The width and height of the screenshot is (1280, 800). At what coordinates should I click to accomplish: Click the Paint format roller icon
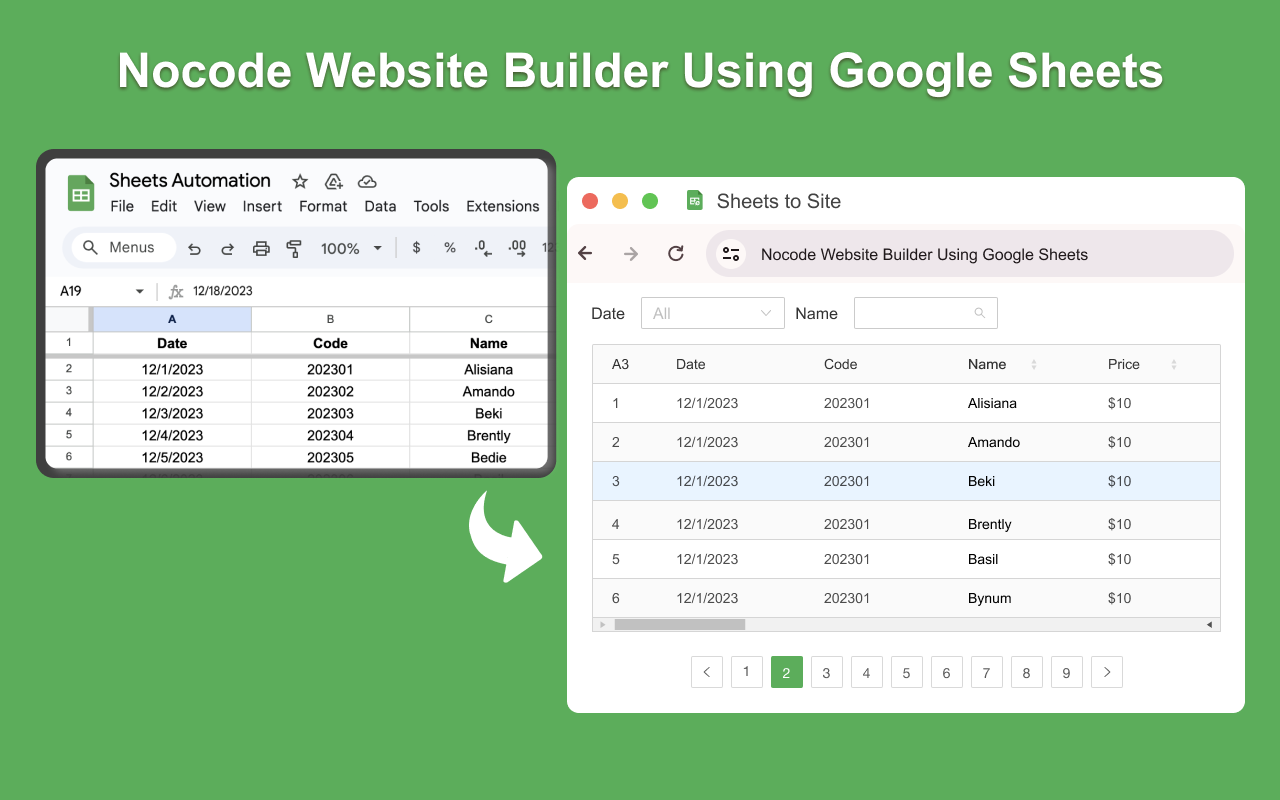coord(294,248)
